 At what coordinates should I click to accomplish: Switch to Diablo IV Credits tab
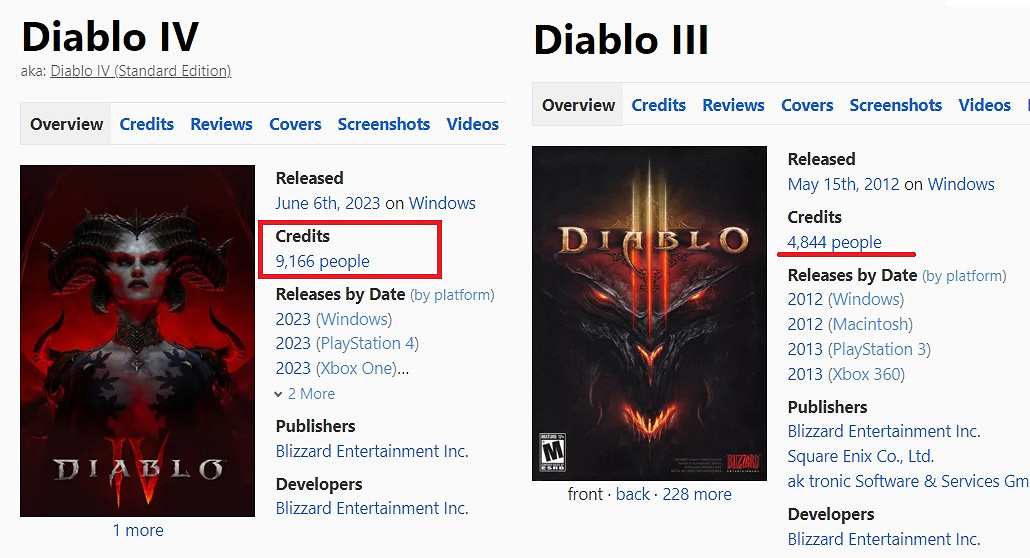[x=147, y=124]
